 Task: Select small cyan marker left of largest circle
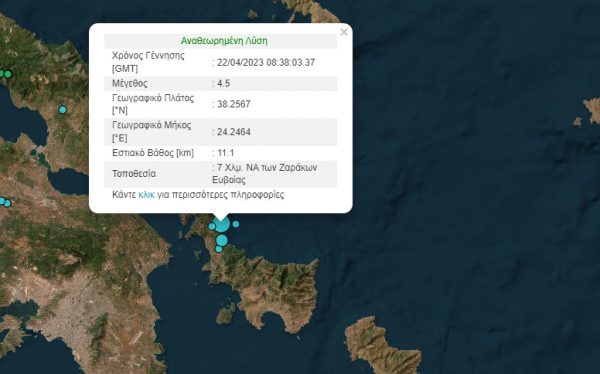coord(212,226)
